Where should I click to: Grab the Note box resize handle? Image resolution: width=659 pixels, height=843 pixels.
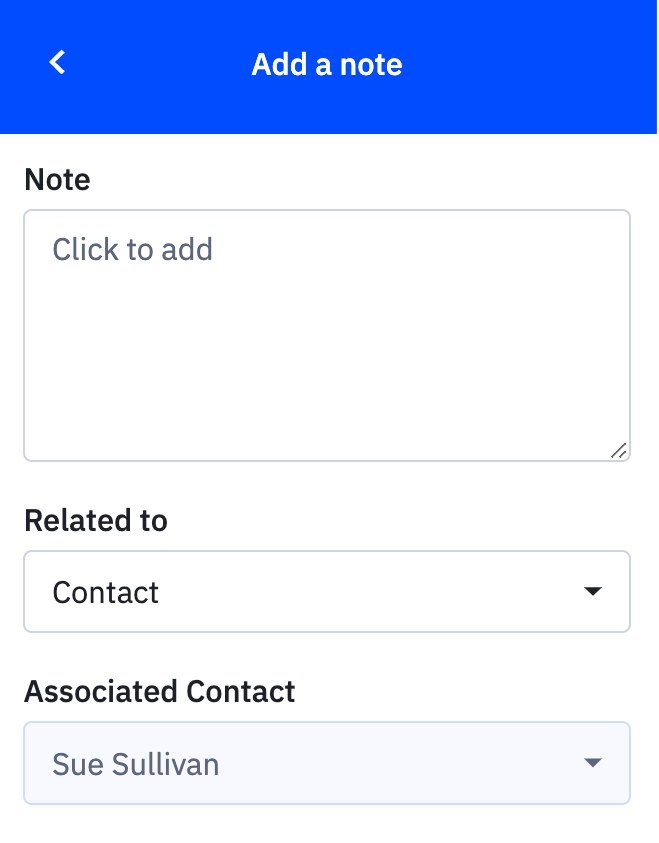coord(619,451)
